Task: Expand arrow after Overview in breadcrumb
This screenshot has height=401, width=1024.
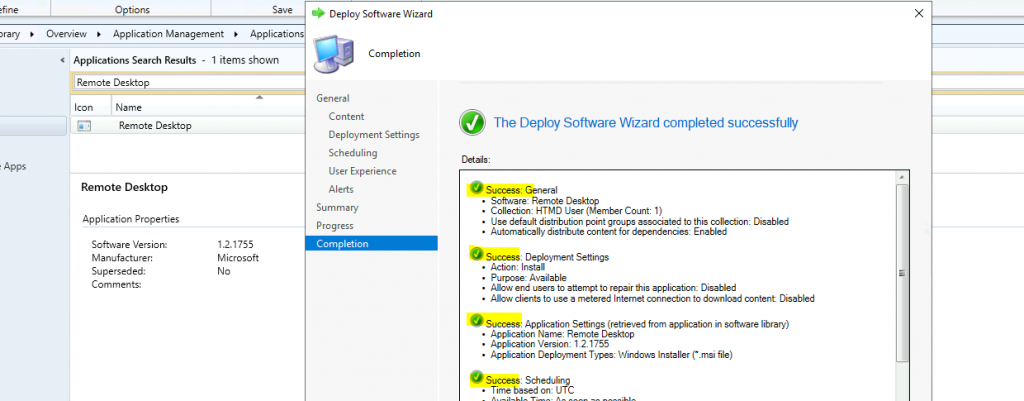Action: (99, 34)
